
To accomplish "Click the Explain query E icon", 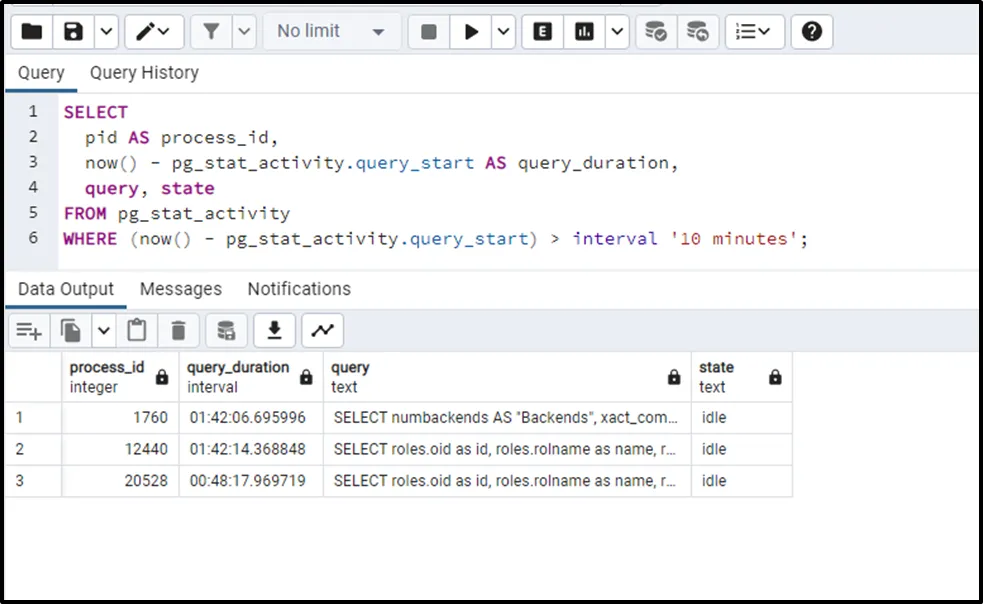I will coord(543,32).
